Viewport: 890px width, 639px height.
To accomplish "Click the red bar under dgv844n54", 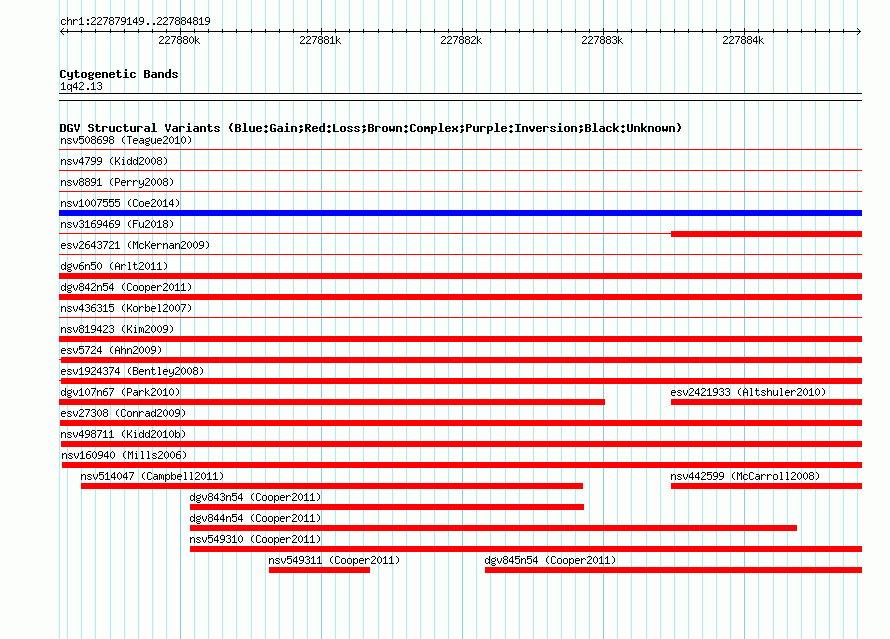I will 493,528.
